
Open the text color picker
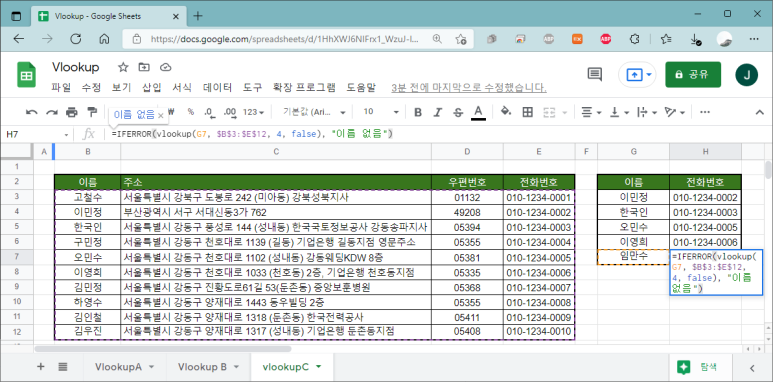478,112
